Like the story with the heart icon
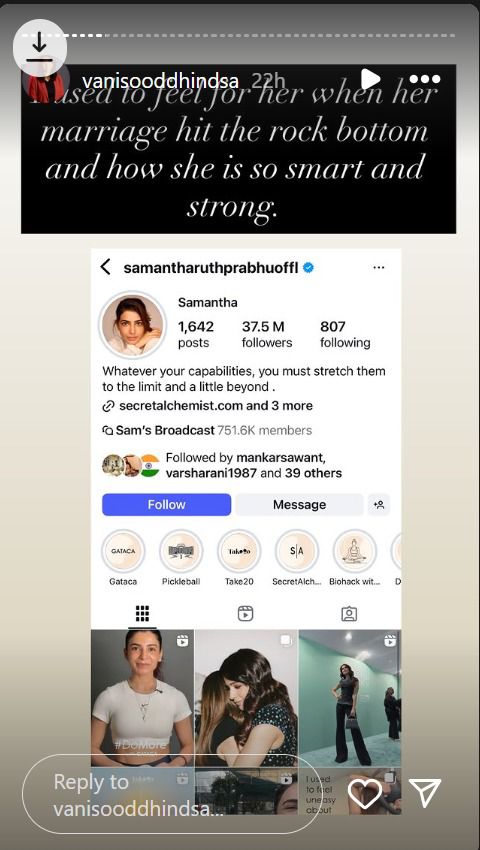Image resolution: width=480 pixels, height=850 pixels. click(x=364, y=794)
